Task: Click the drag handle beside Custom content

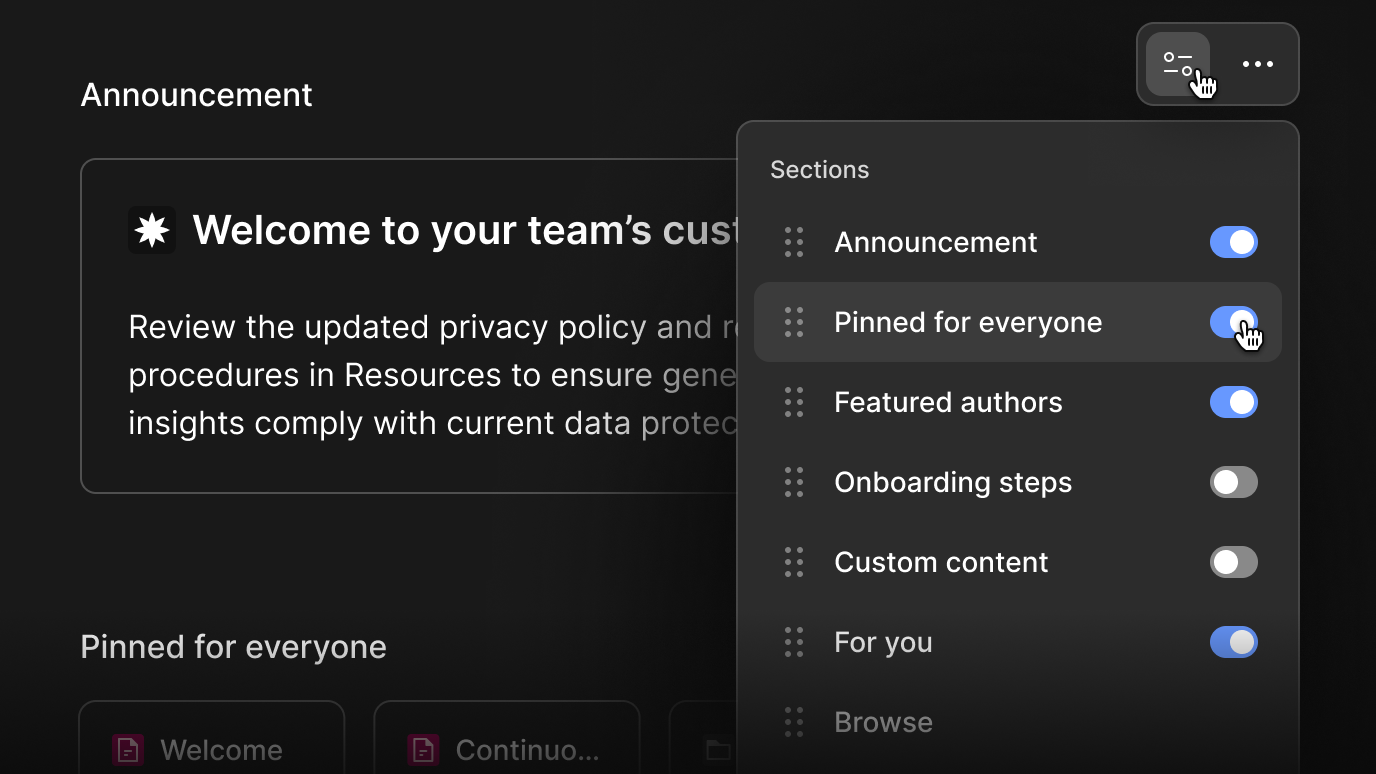Action: tap(794, 562)
